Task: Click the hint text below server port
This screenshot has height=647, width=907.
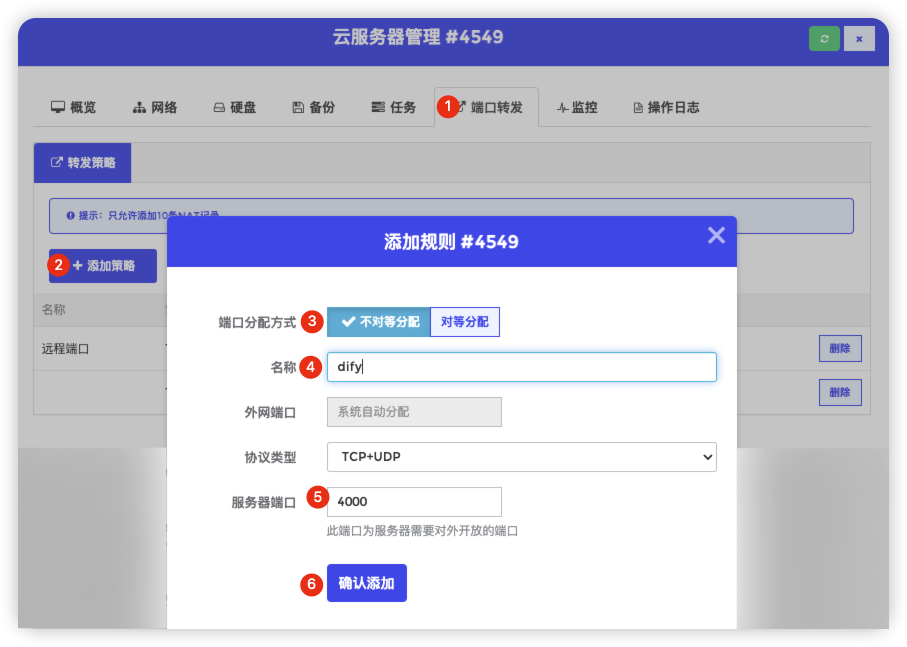Action: (x=422, y=531)
